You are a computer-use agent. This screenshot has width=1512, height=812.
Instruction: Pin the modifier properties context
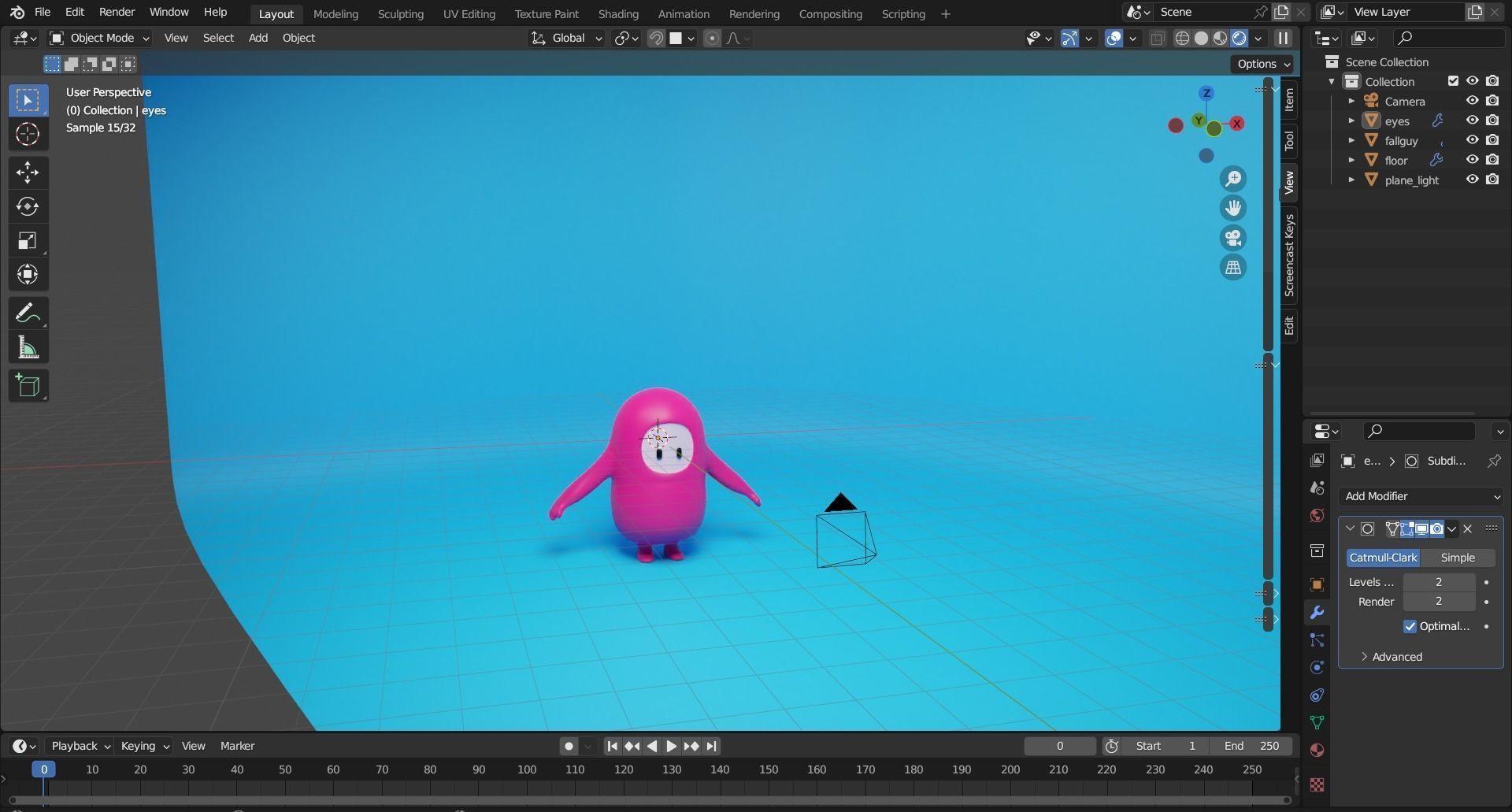(x=1494, y=461)
